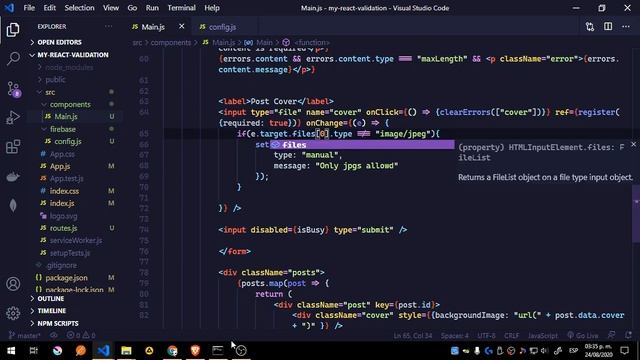Open the Extensions view
This screenshot has height=360, width=640.
(x=13, y=147)
